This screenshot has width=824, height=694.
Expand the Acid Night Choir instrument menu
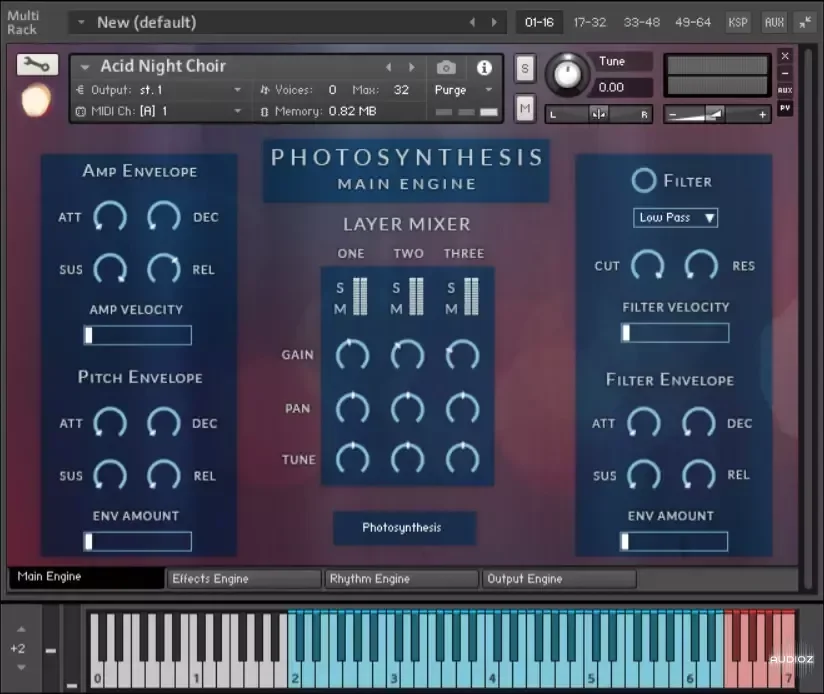85,67
